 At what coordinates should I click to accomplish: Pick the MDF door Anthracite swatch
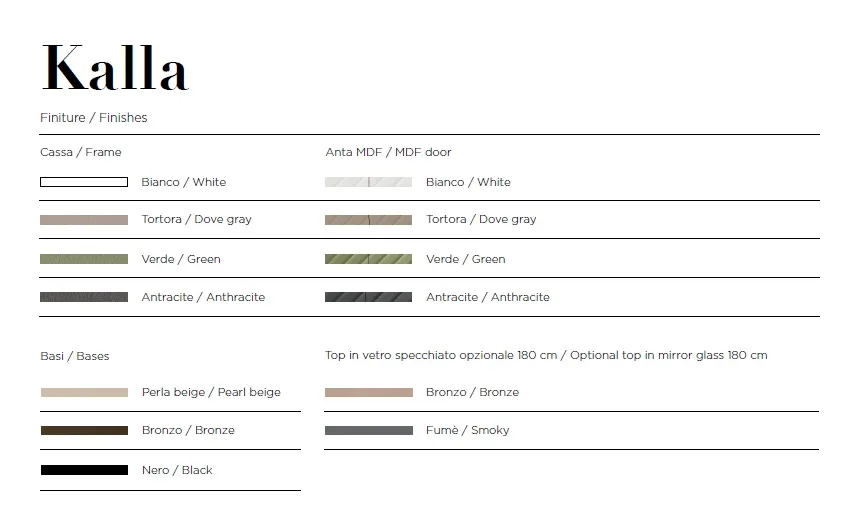coord(369,297)
